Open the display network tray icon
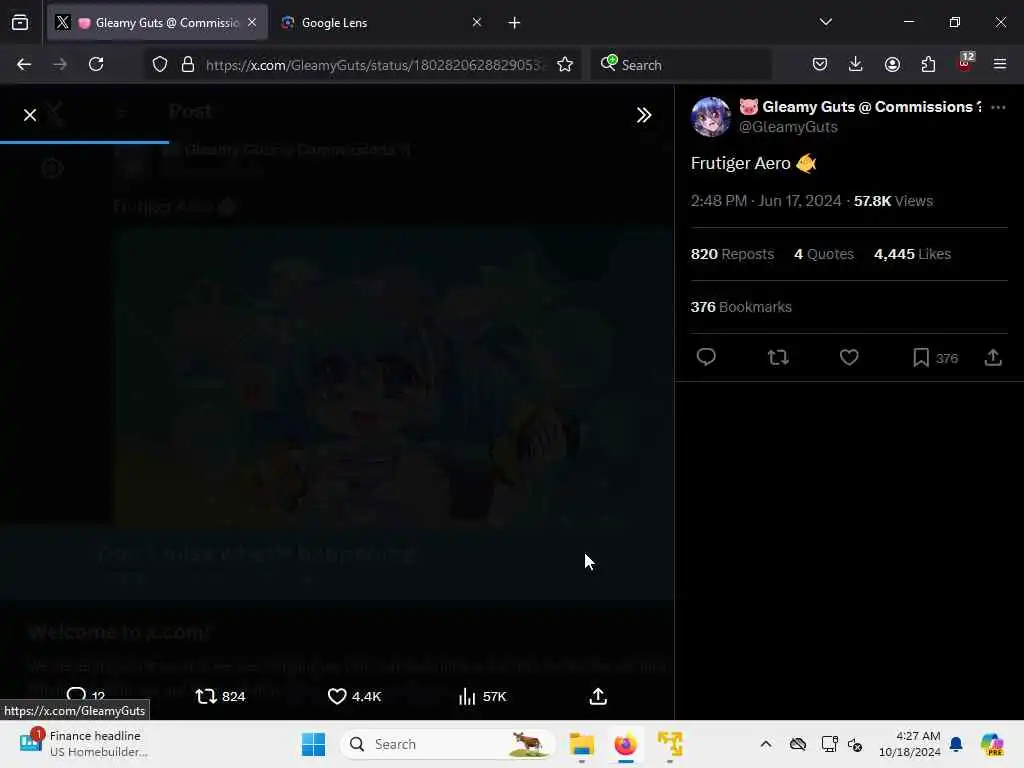1024x768 pixels. pos(829,744)
